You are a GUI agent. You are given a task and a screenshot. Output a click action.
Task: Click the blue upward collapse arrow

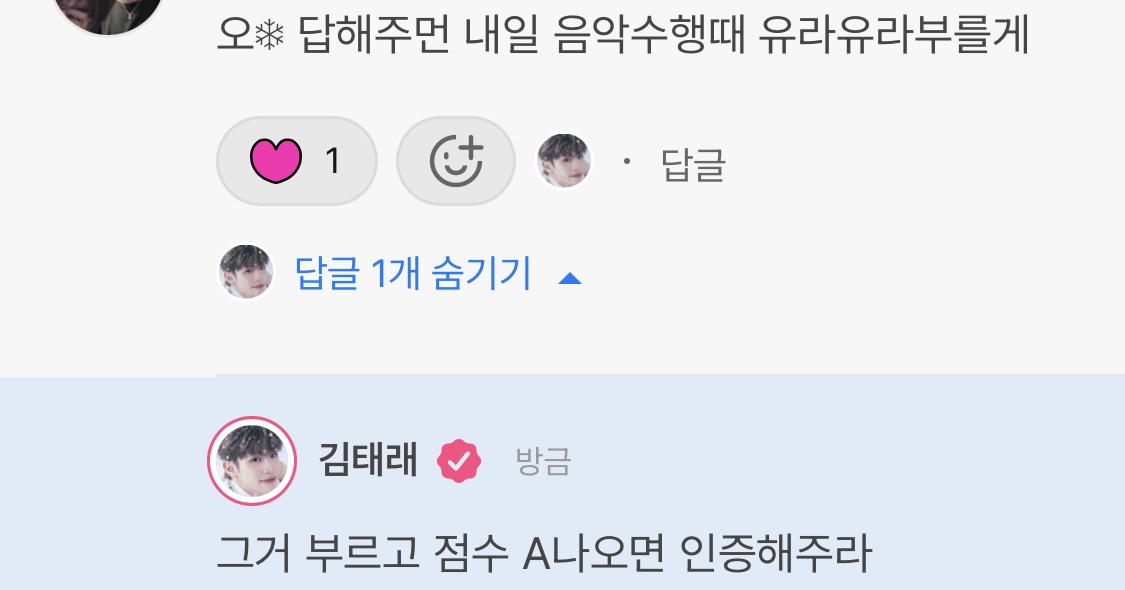[x=570, y=278]
